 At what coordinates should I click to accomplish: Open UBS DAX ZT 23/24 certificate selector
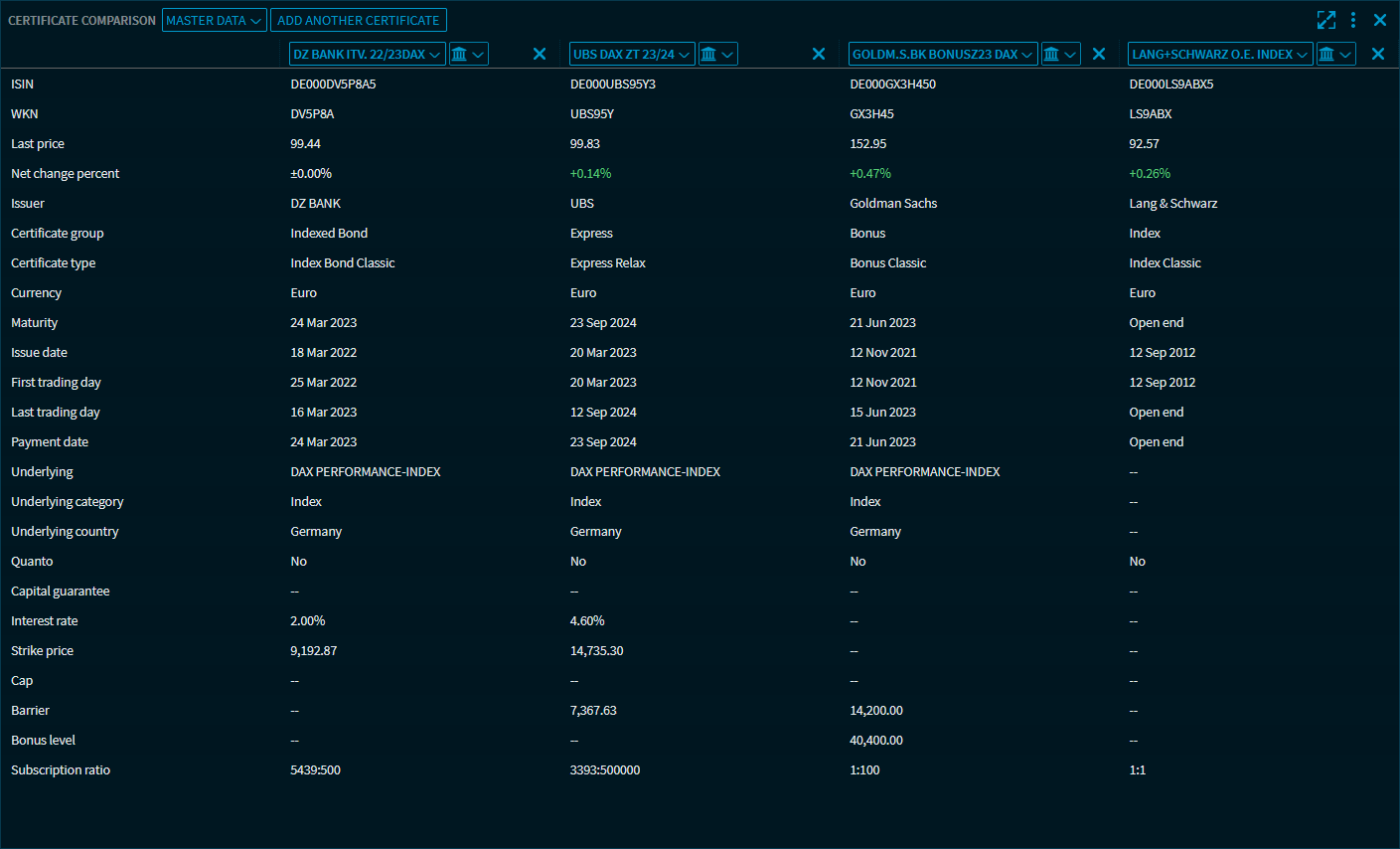(x=632, y=54)
